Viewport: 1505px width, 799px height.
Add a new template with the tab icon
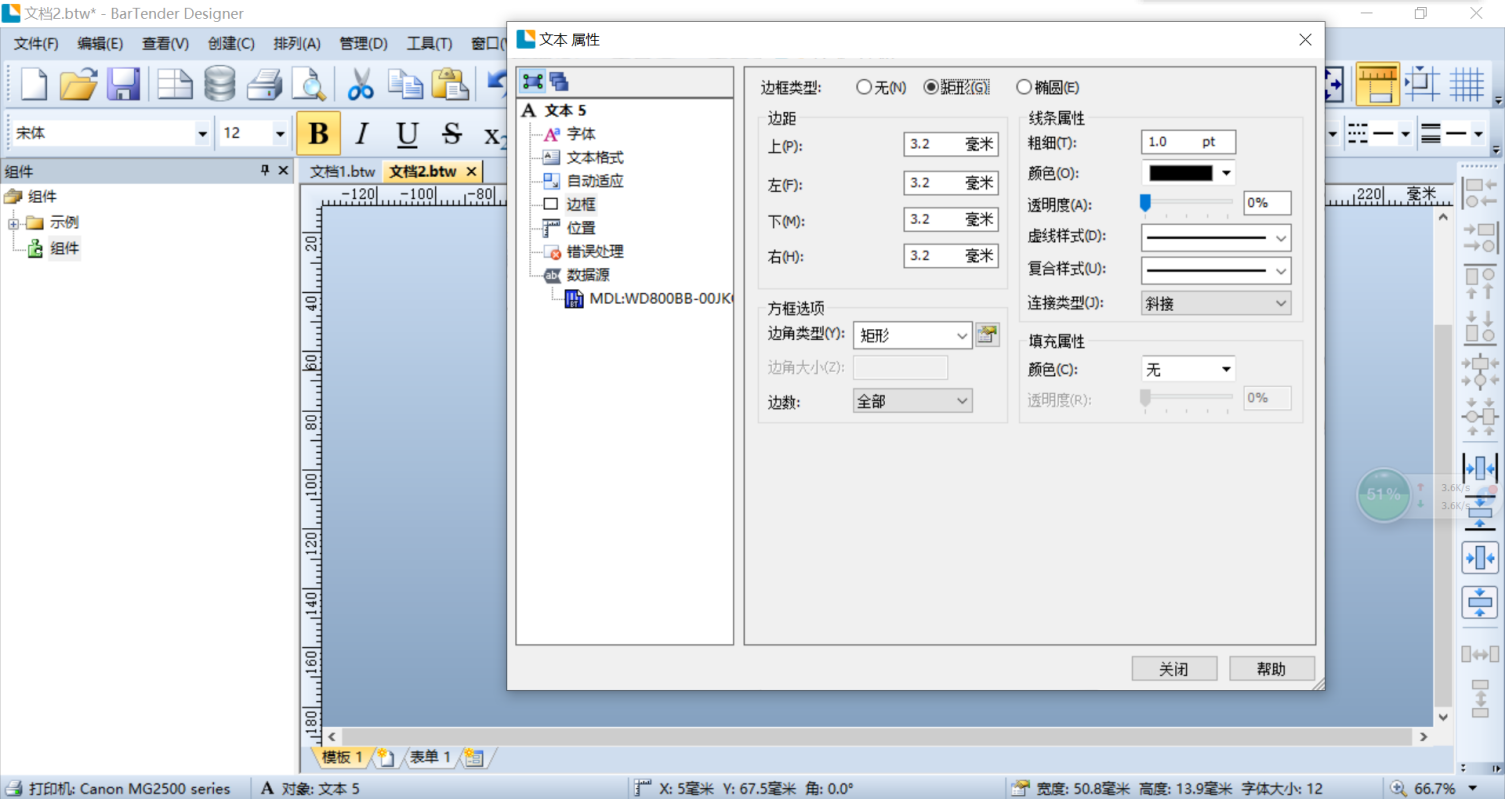(386, 758)
